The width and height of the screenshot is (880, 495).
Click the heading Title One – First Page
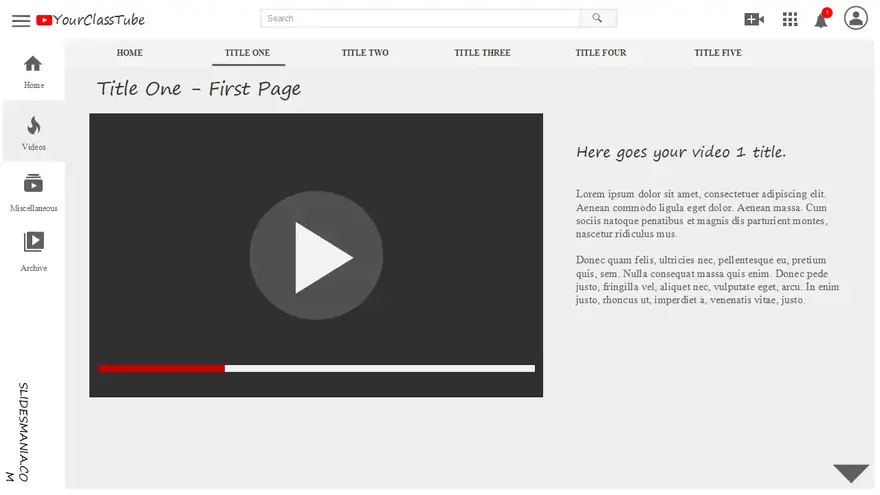(199, 89)
